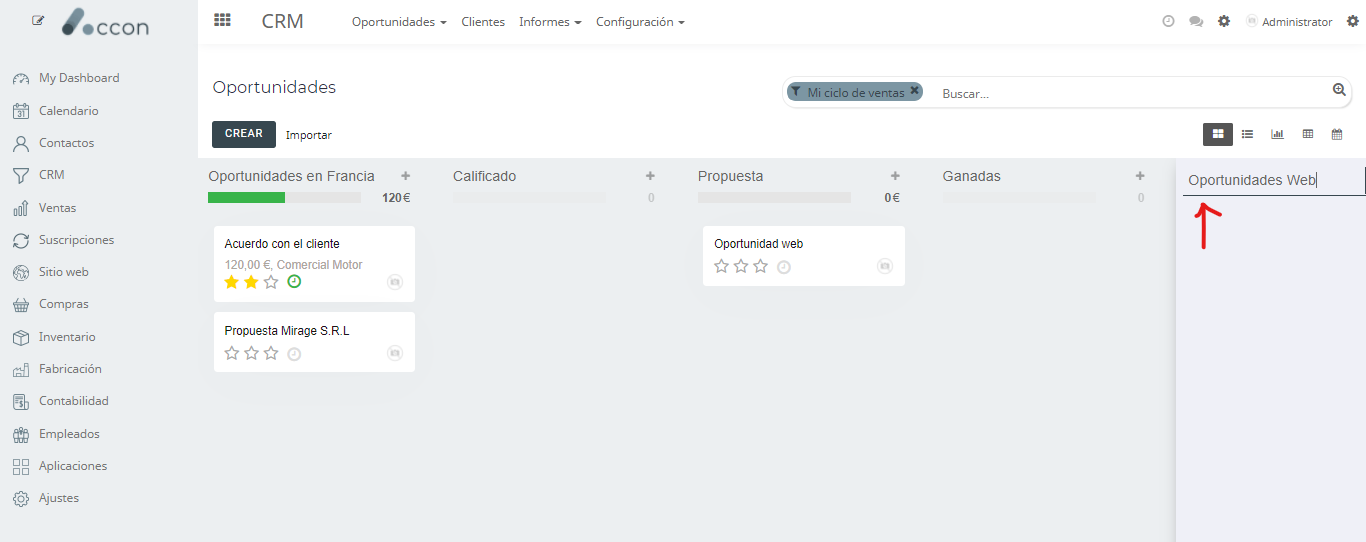Screen dimensions: 1366x542
Task: Remove the Mi ciclo de ventas filter
Action: (914, 90)
